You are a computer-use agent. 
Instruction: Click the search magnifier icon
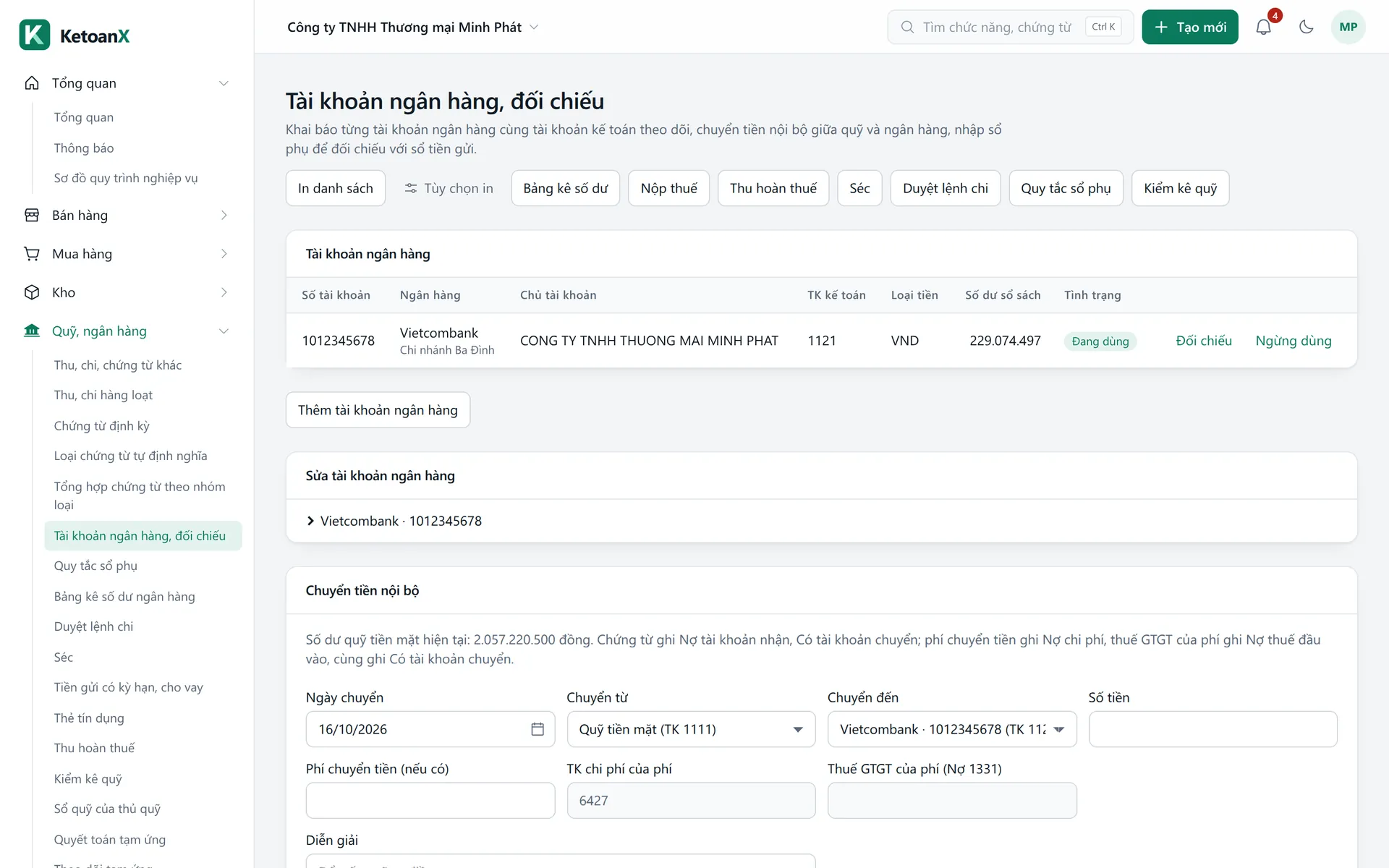coord(906,27)
